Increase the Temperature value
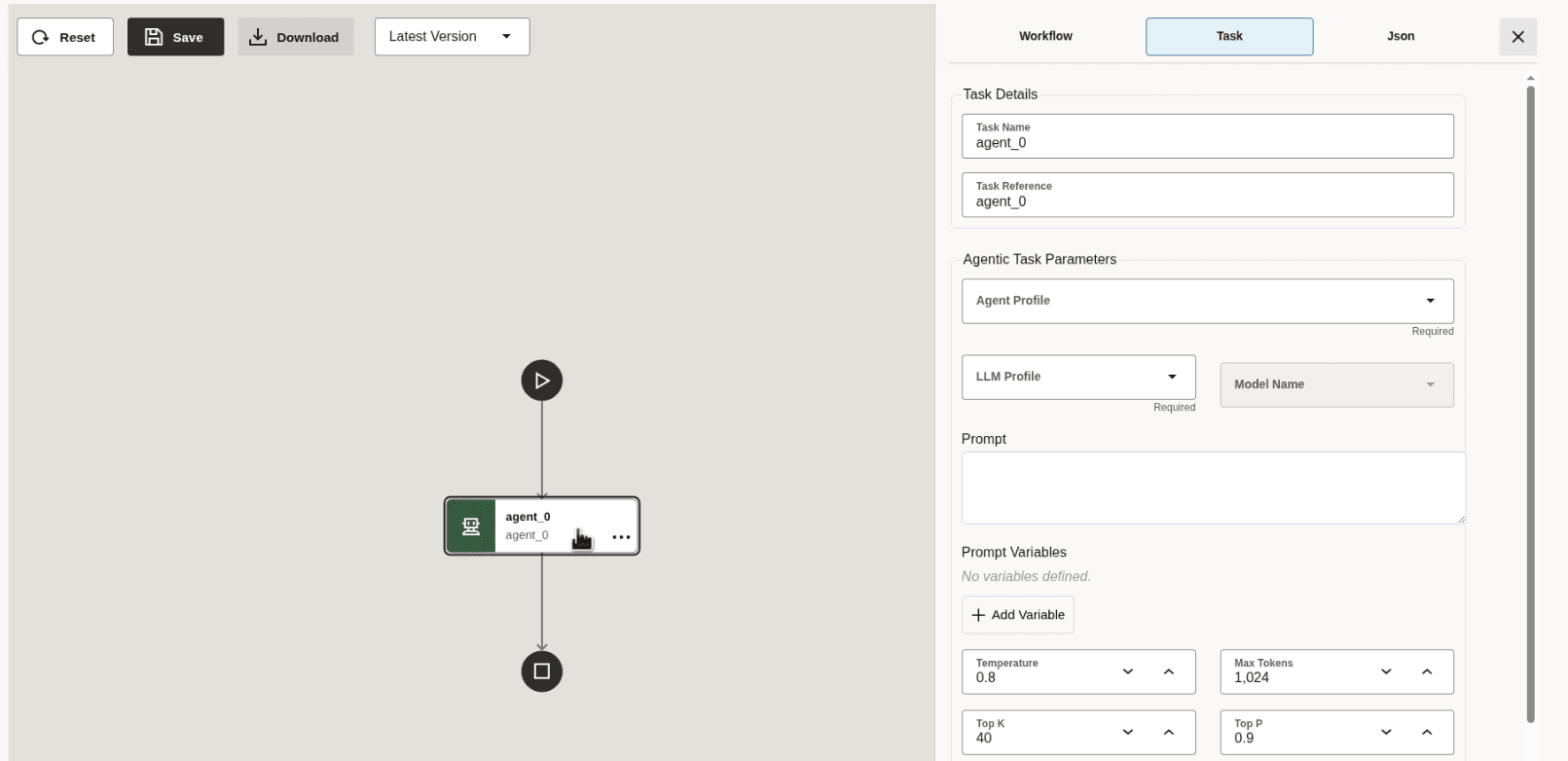 [x=1169, y=671]
